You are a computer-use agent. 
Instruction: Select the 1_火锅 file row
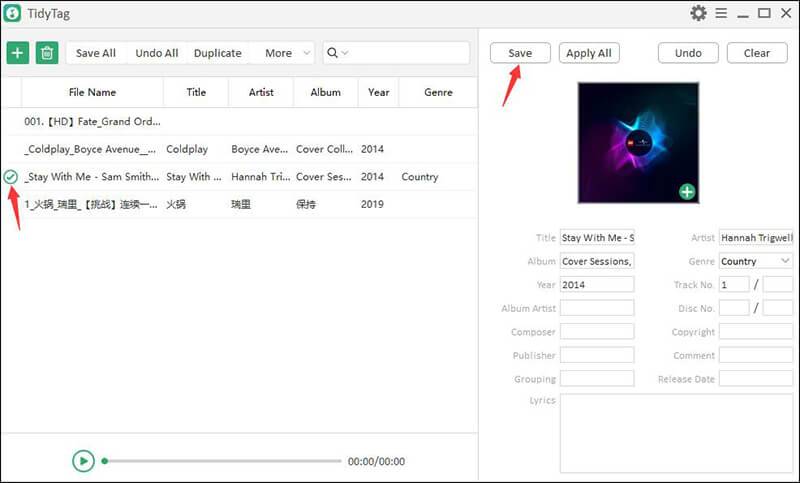pyautogui.click(x=239, y=204)
